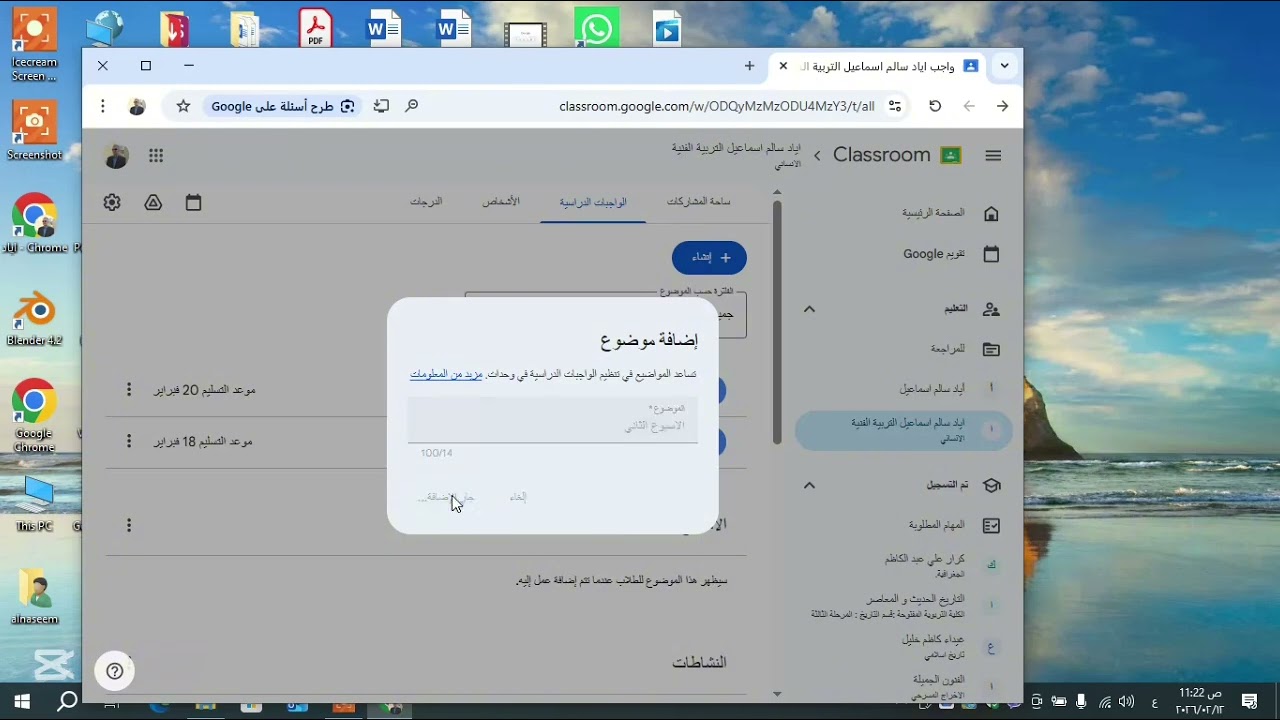Open This PC desktop icon

[x=34, y=505]
